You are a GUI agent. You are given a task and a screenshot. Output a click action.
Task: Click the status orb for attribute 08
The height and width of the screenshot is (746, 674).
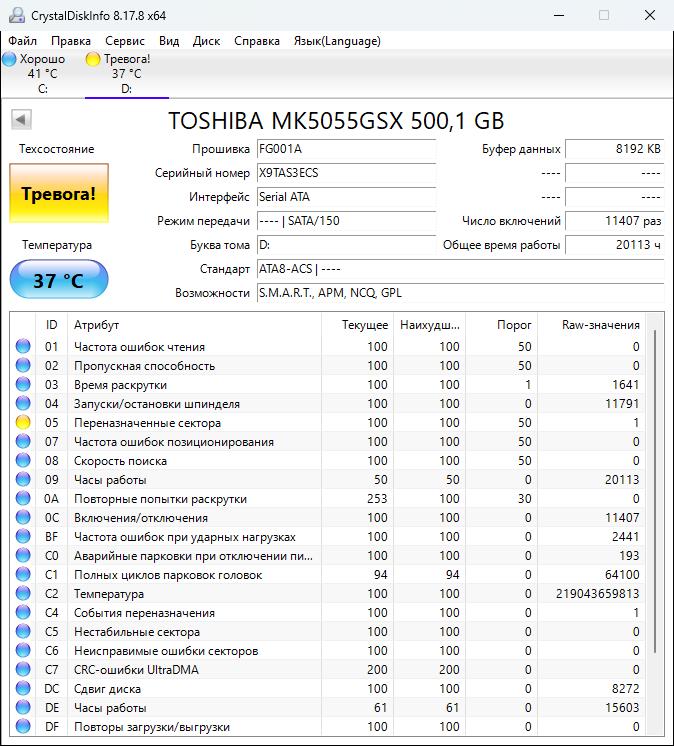[x=23, y=461]
